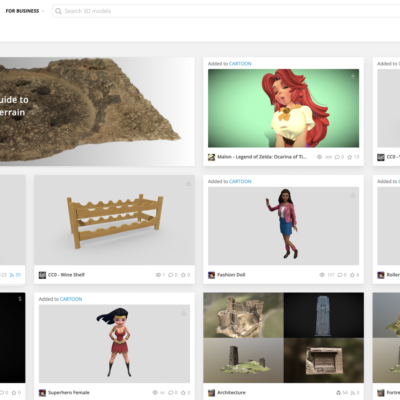This screenshot has width=400, height=400.
Task: Click comments icon for Malon model
Action: click(x=337, y=157)
